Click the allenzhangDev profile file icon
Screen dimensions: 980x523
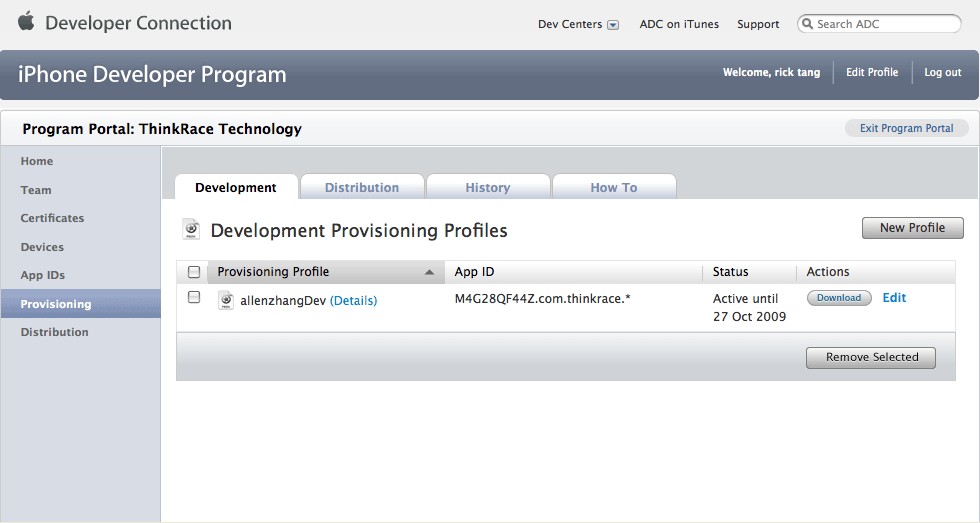[226, 300]
